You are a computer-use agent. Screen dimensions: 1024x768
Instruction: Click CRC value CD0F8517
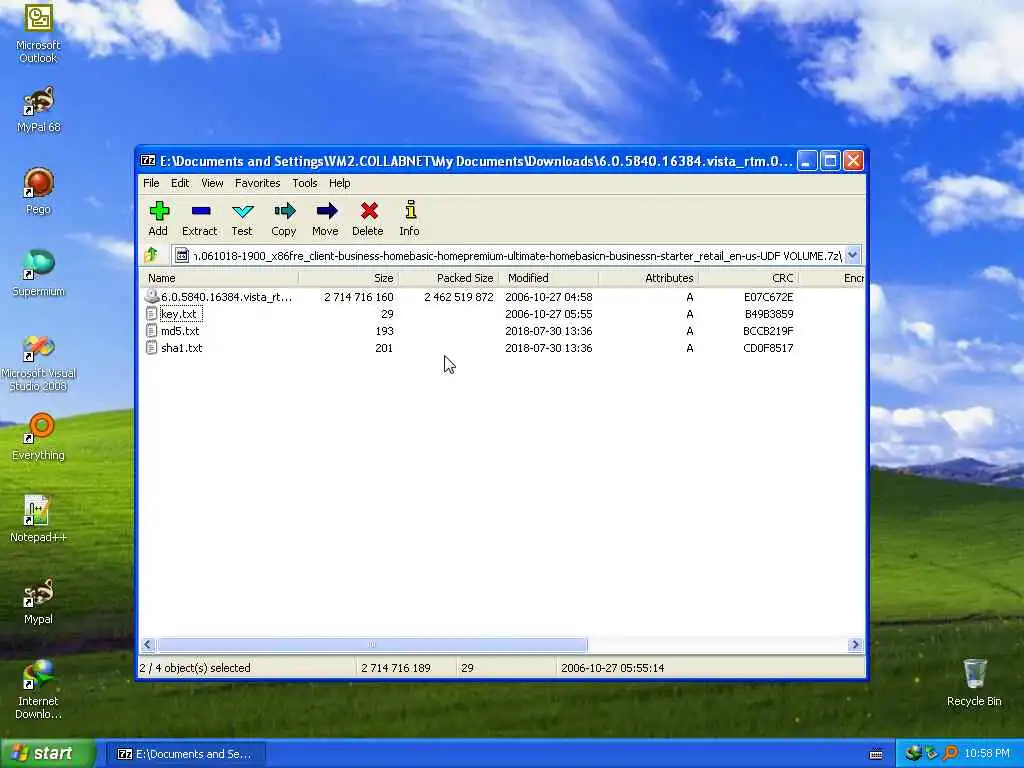point(768,348)
